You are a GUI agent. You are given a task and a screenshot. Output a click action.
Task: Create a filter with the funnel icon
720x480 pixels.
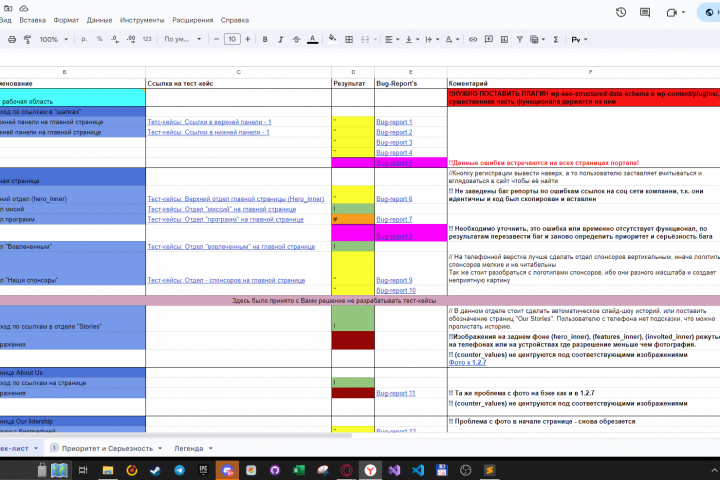click(x=520, y=40)
